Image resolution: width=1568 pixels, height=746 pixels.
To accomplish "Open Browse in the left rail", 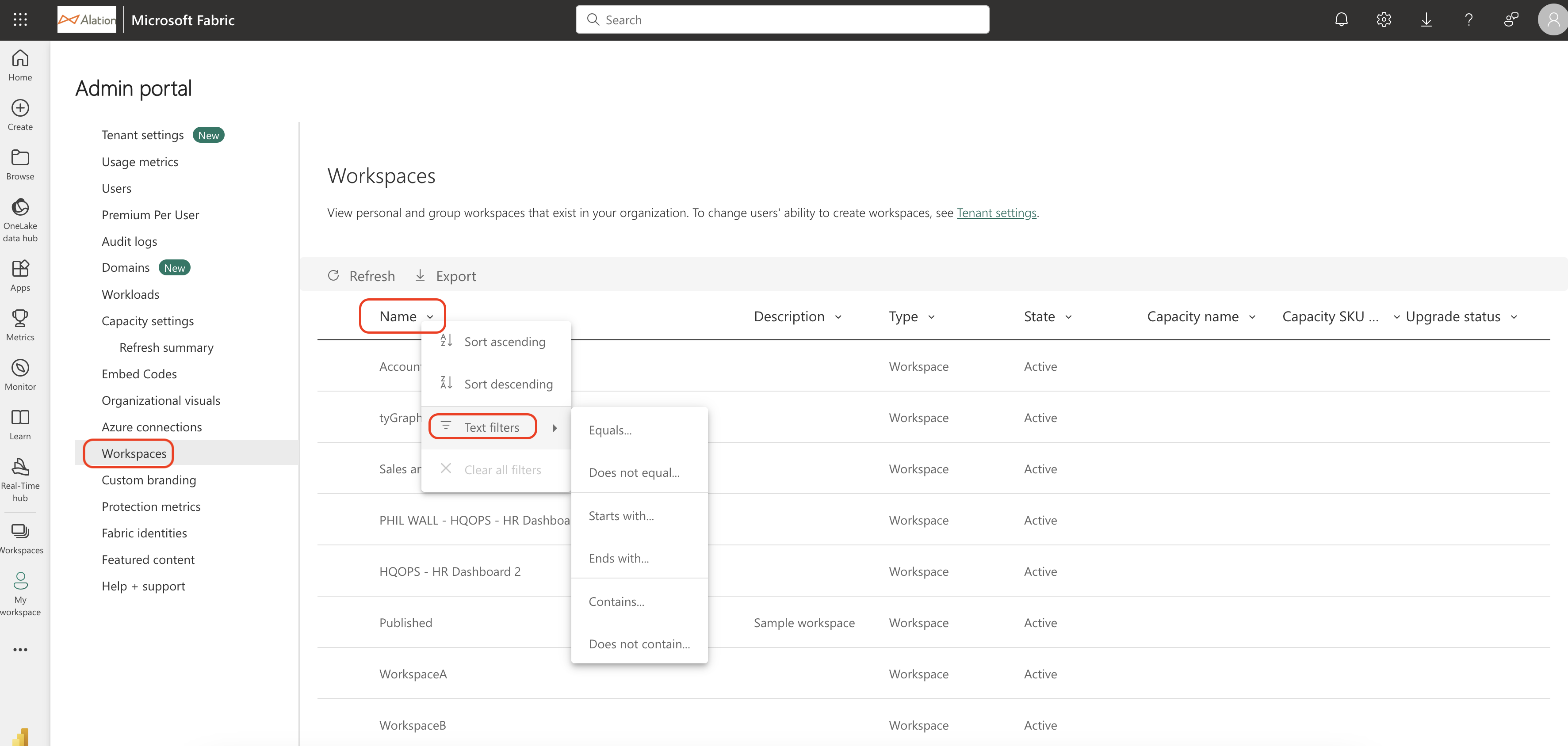I will [x=20, y=164].
